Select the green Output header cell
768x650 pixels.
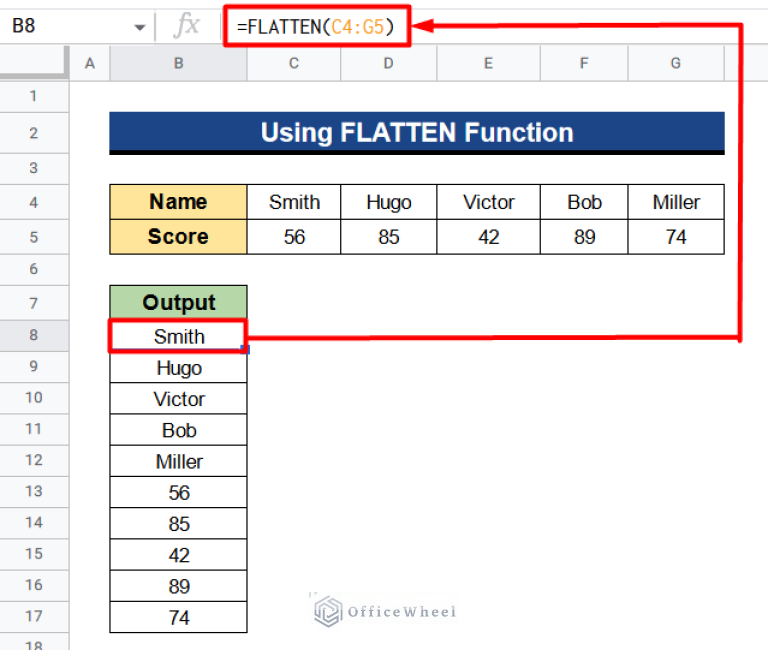pos(178,302)
